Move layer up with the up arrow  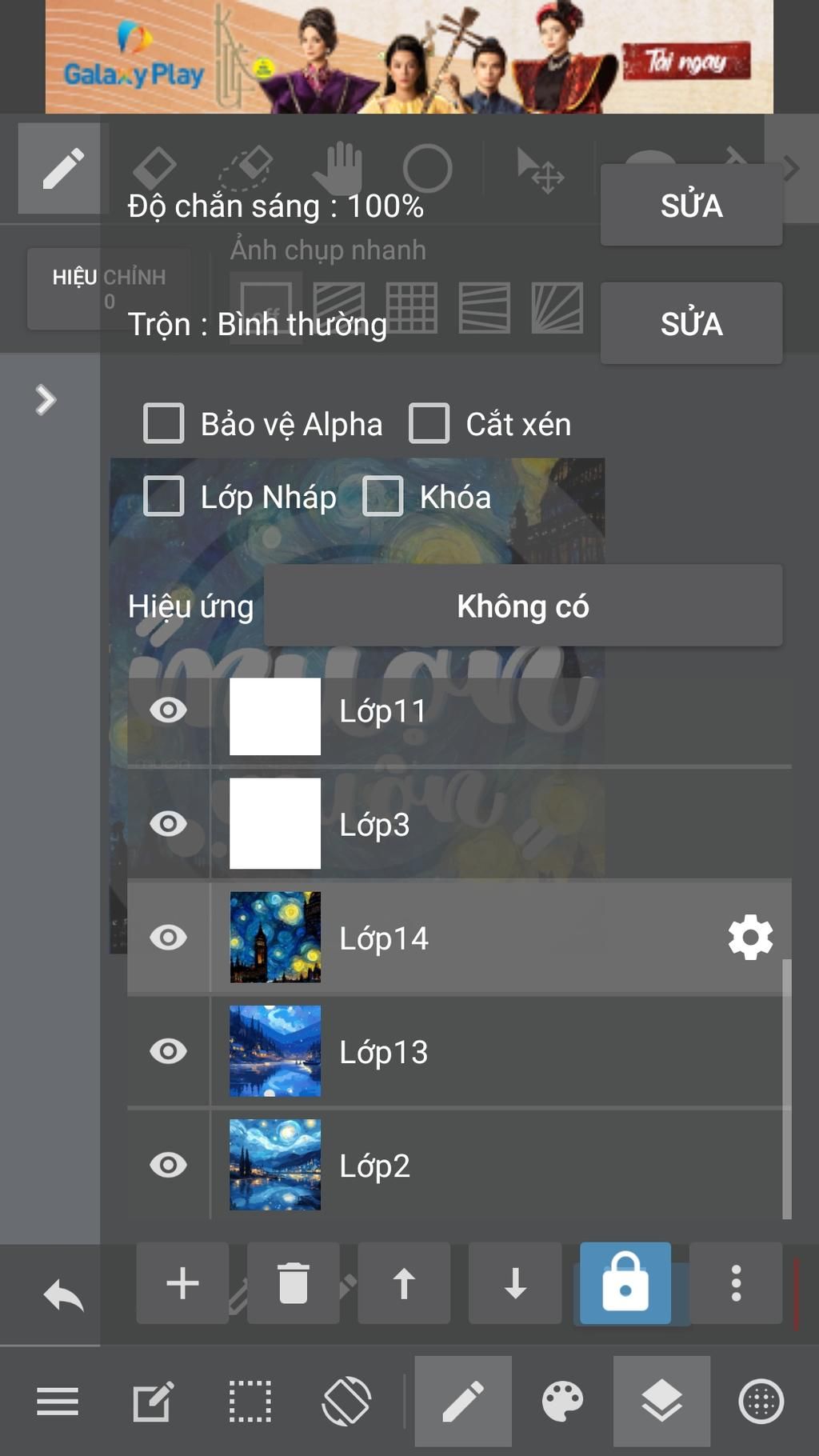pyautogui.click(x=404, y=1283)
